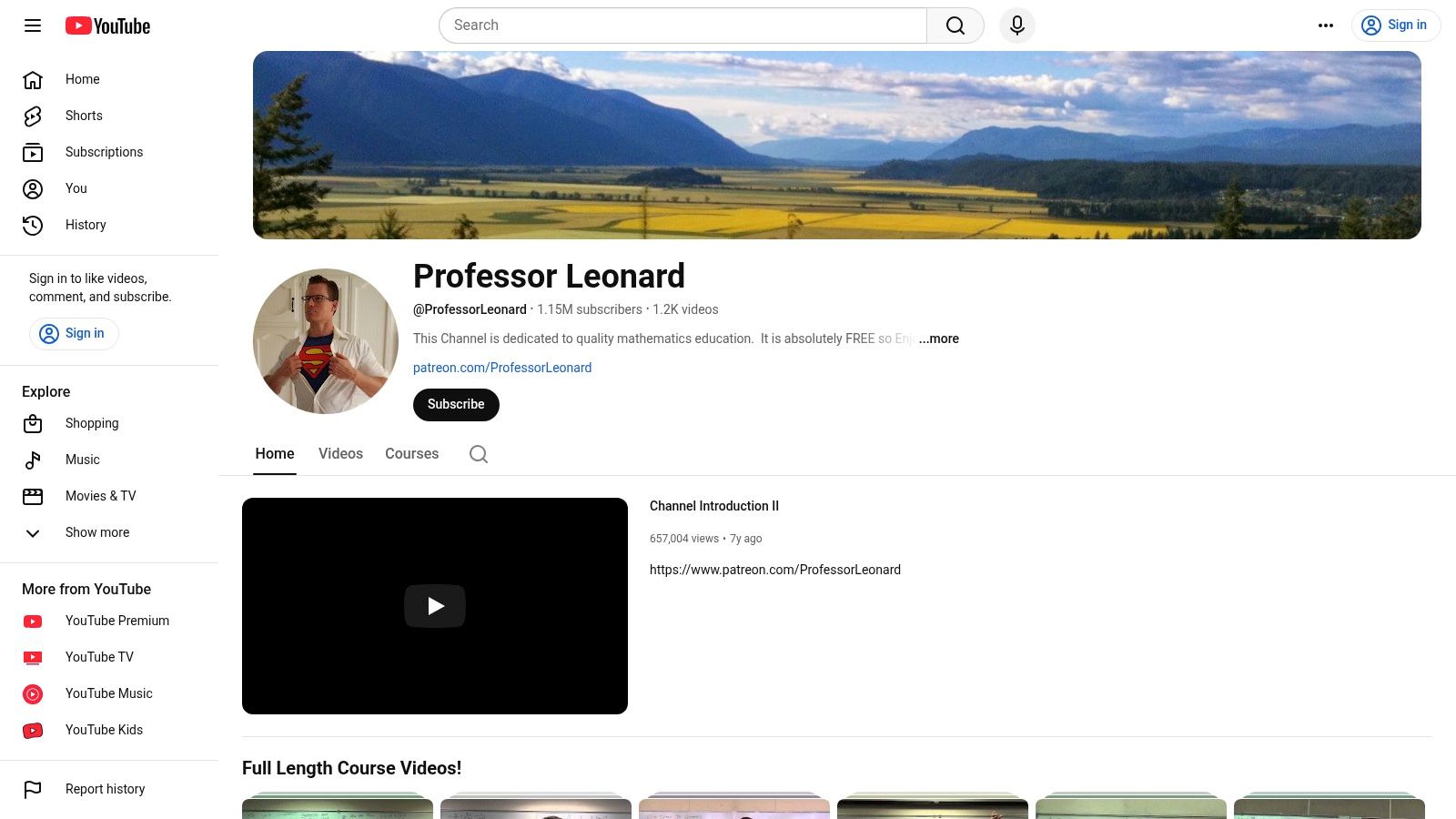Click the sidebar Sign in button
1456x819 pixels.
point(74,334)
